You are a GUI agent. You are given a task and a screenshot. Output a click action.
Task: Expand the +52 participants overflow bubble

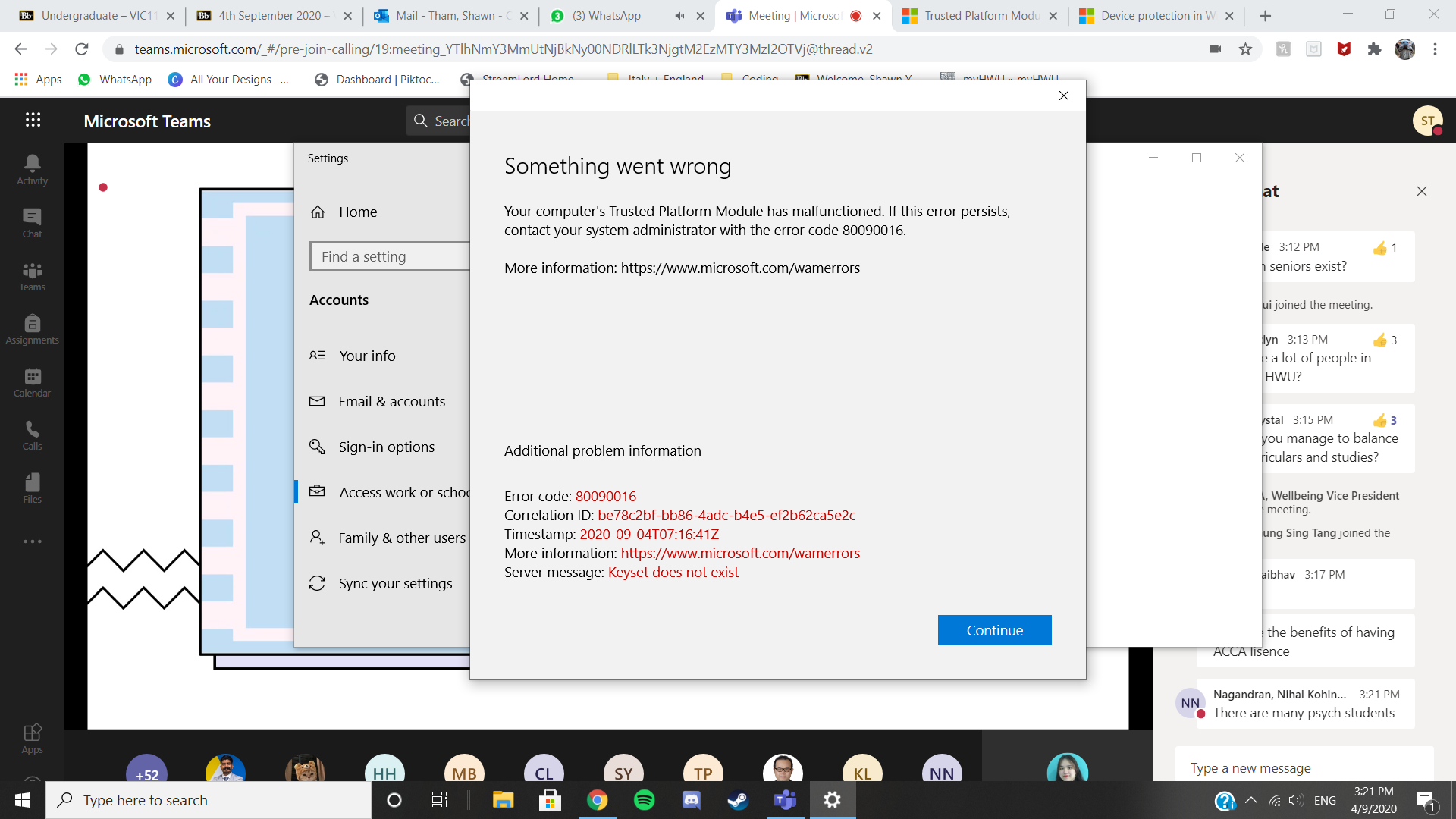click(x=146, y=772)
